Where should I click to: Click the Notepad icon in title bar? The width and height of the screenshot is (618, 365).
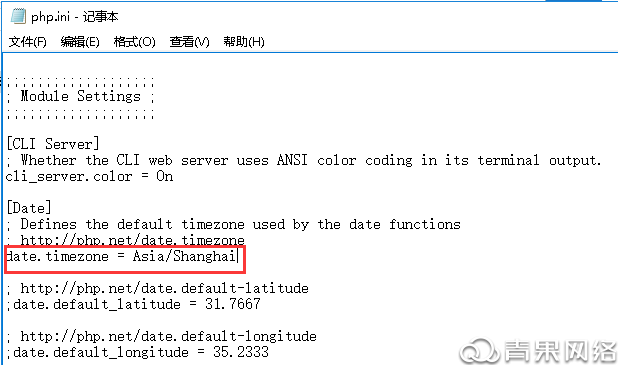[18, 16]
